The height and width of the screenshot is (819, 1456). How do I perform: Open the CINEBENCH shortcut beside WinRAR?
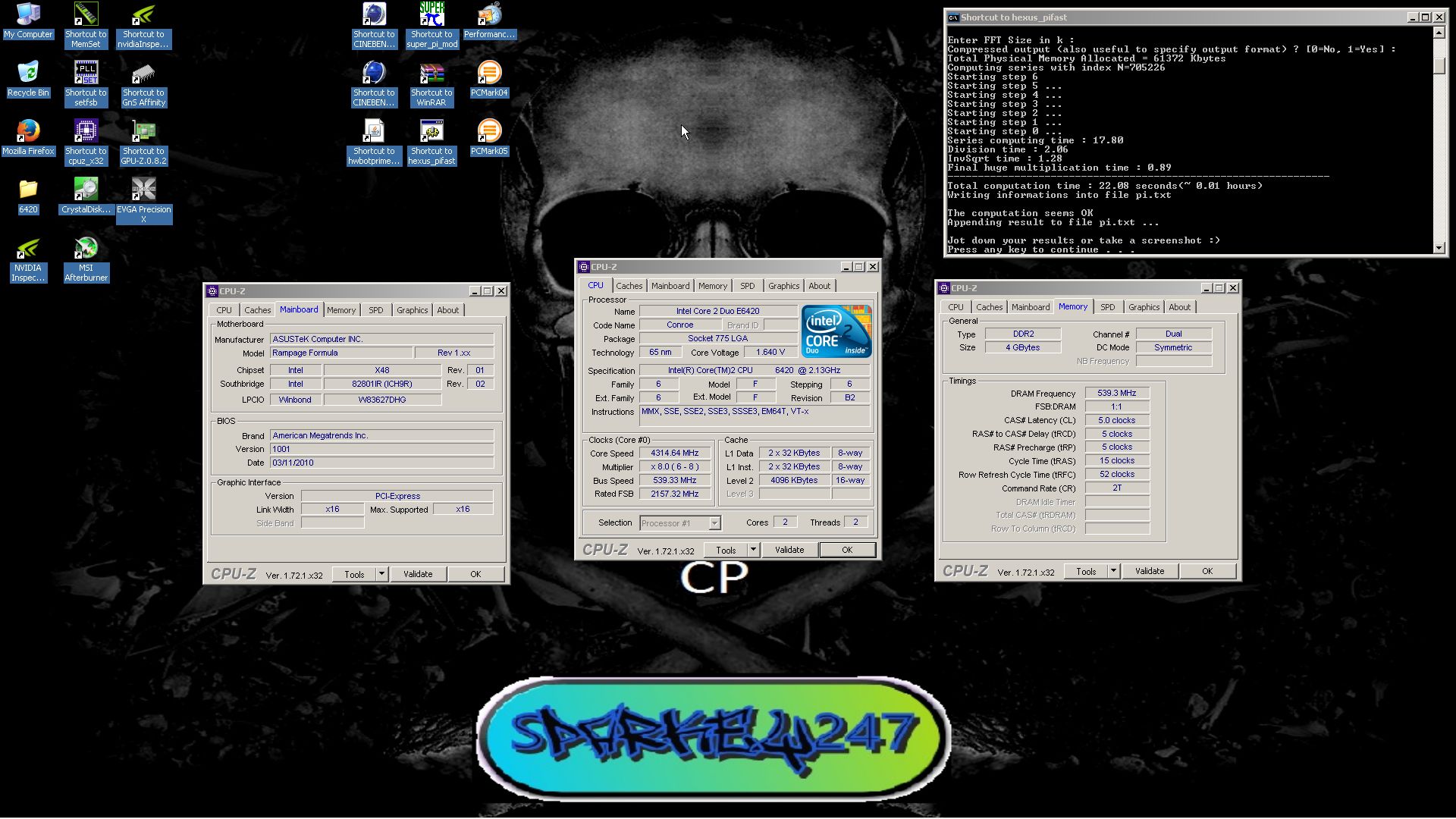[x=374, y=83]
